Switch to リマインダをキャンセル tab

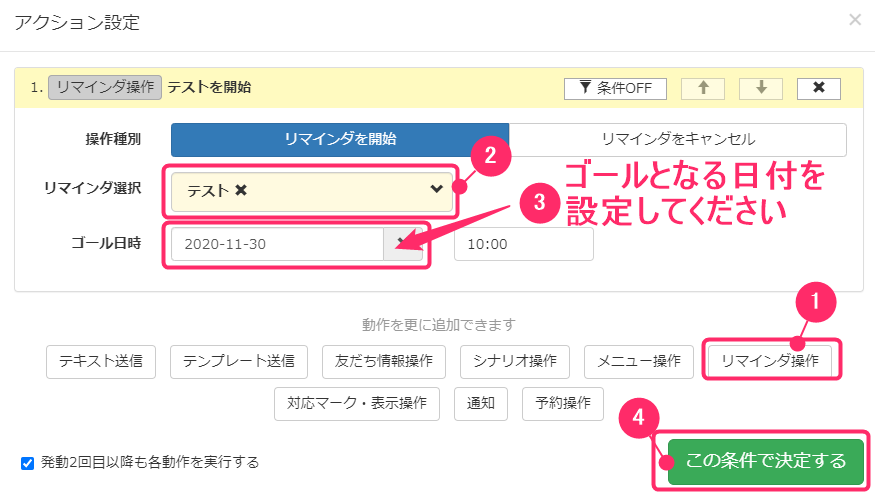click(x=677, y=139)
